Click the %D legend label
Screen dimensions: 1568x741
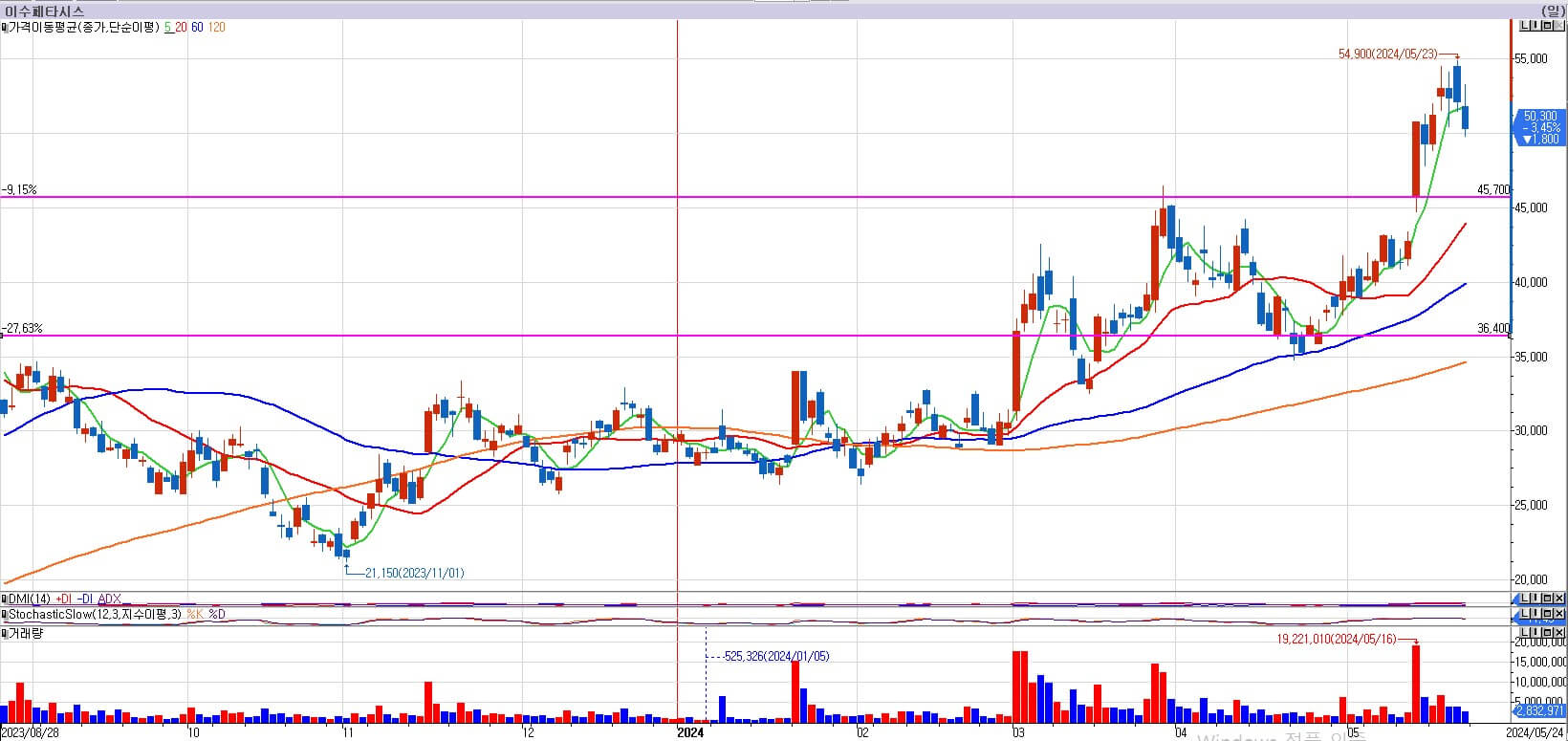click(217, 615)
